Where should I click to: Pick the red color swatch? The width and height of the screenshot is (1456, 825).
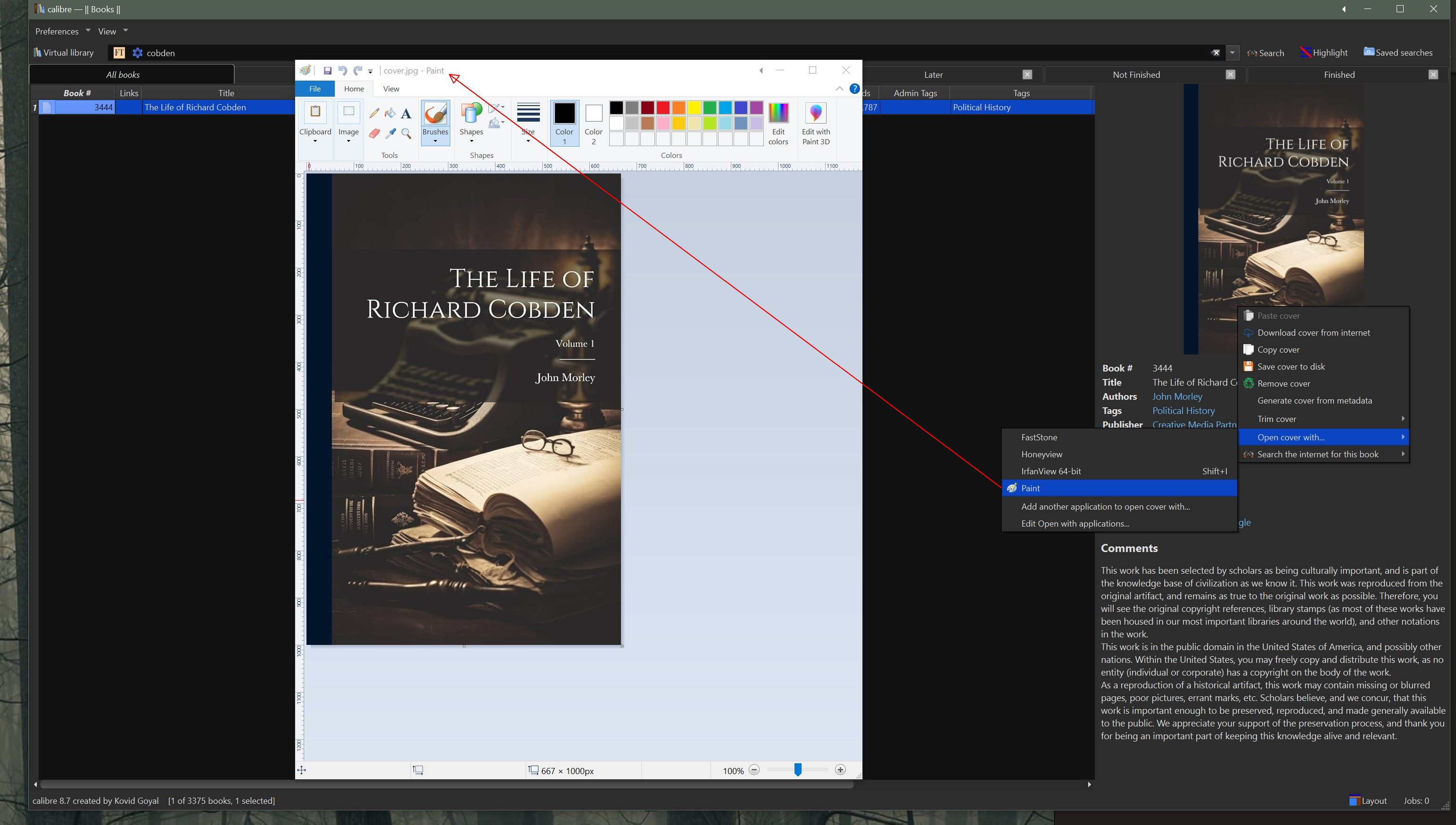point(663,107)
